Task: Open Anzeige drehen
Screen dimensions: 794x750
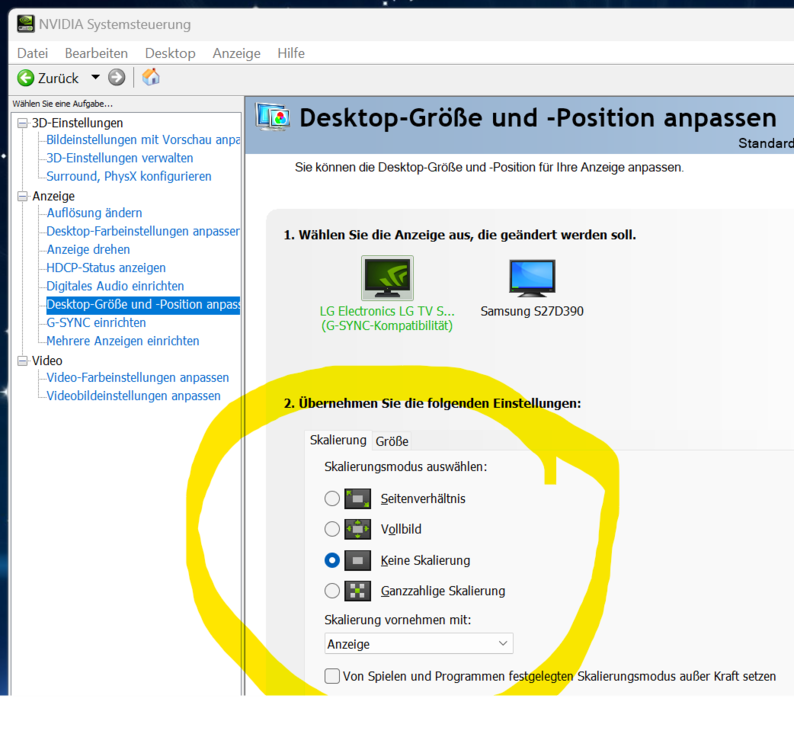Action: pyautogui.click(x=88, y=249)
